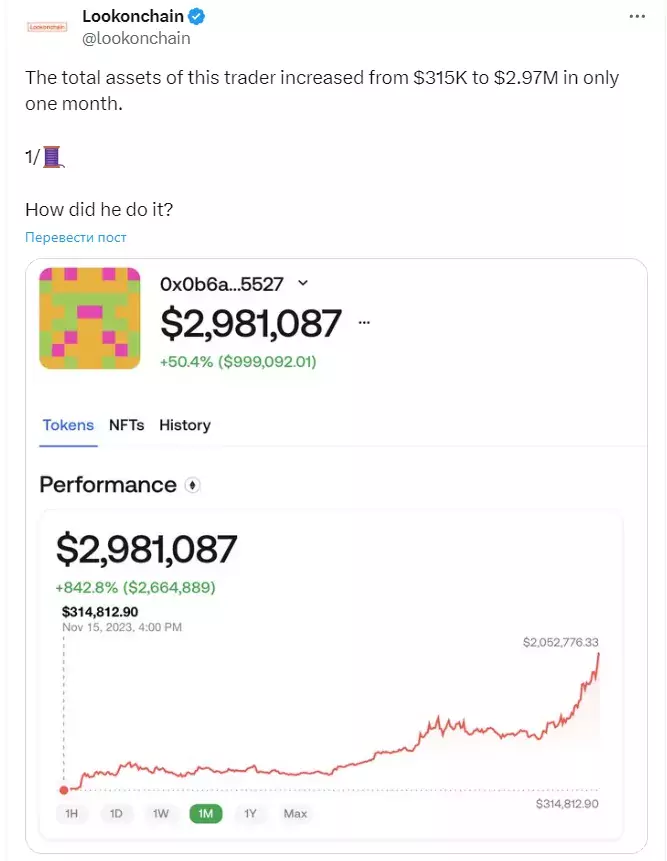Select the 1D chart range
Image resolution: width=667 pixels, height=861 pixels.
point(116,813)
